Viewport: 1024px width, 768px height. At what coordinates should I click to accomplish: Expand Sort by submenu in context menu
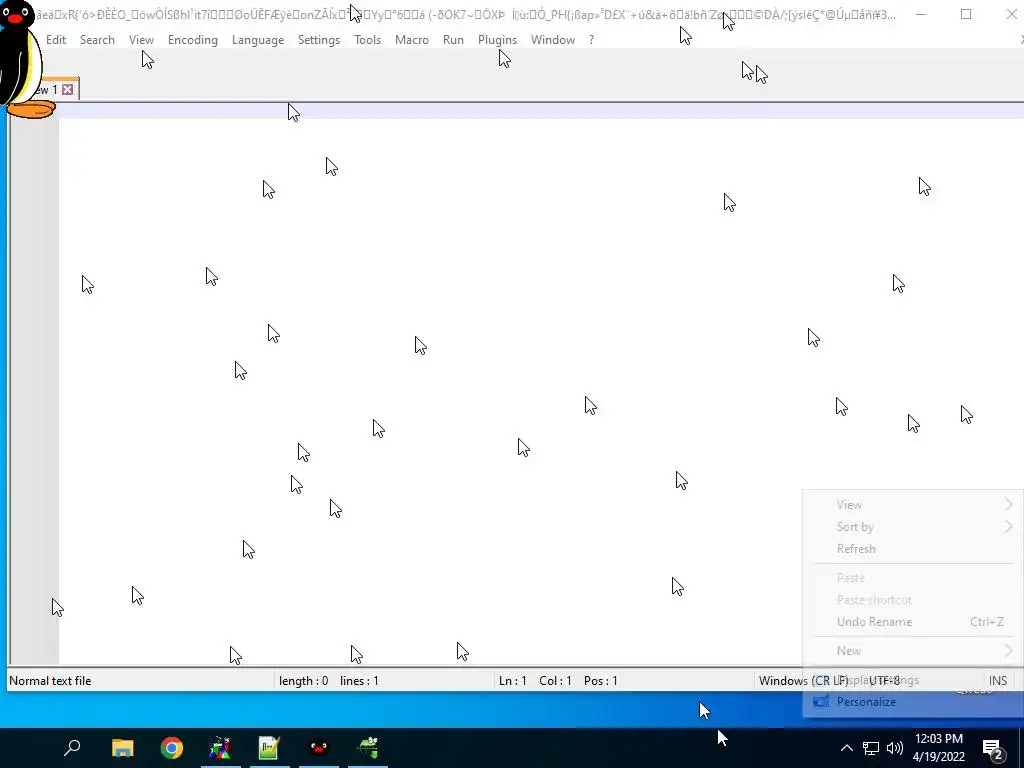click(x=913, y=527)
